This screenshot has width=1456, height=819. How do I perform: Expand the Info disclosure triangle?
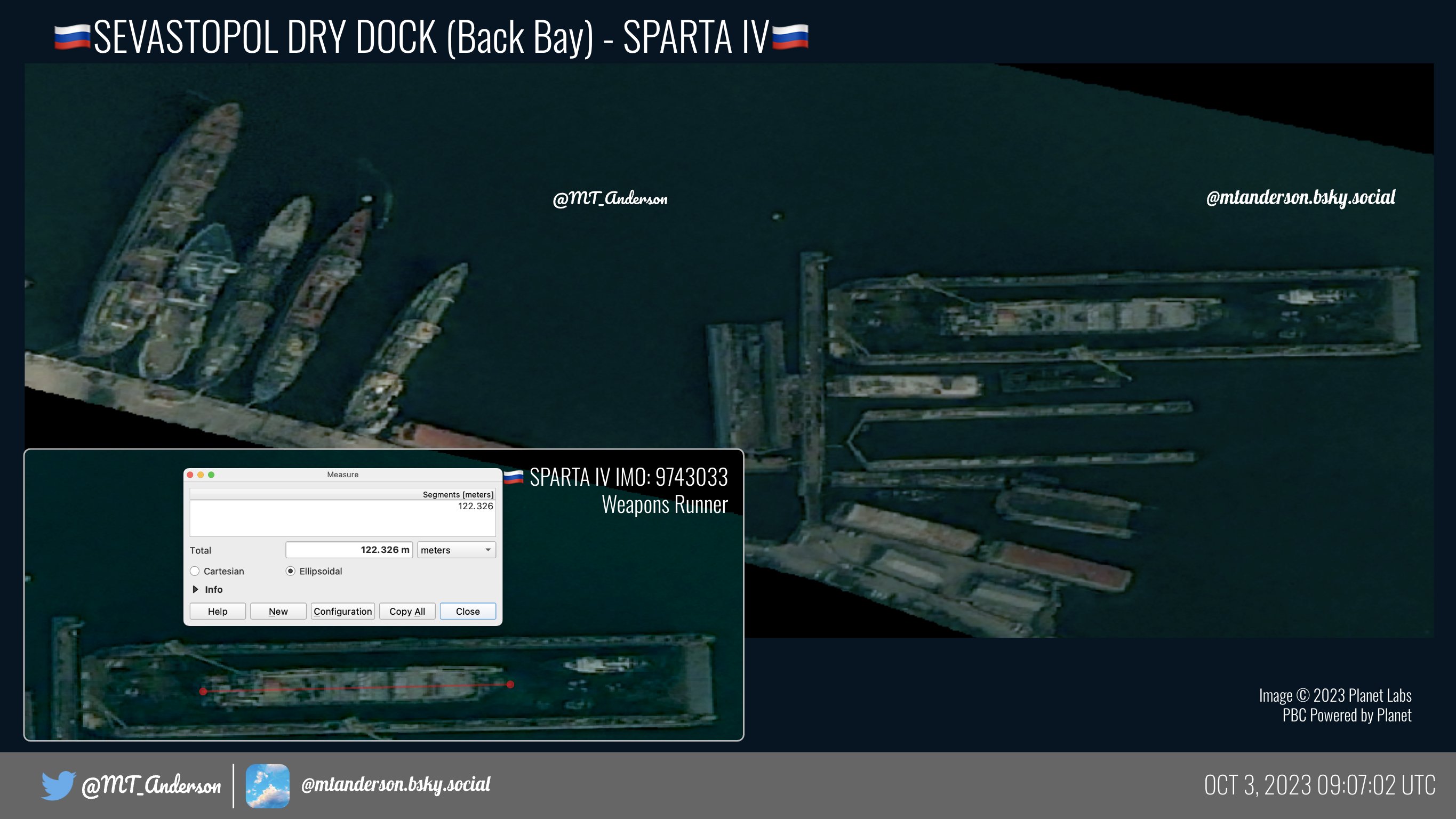(x=196, y=590)
